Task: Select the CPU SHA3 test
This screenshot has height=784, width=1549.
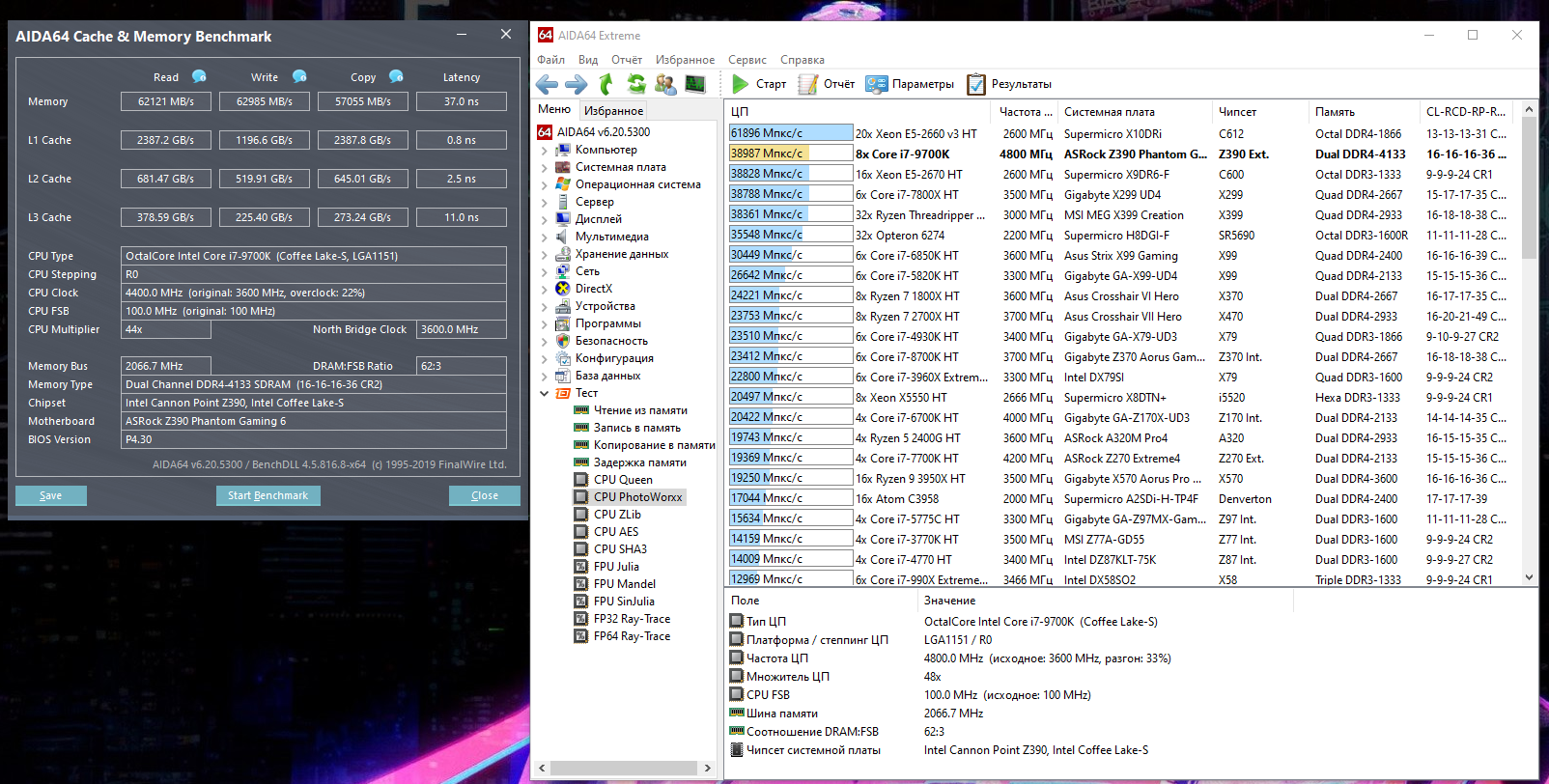Action: [x=620, y=549]
